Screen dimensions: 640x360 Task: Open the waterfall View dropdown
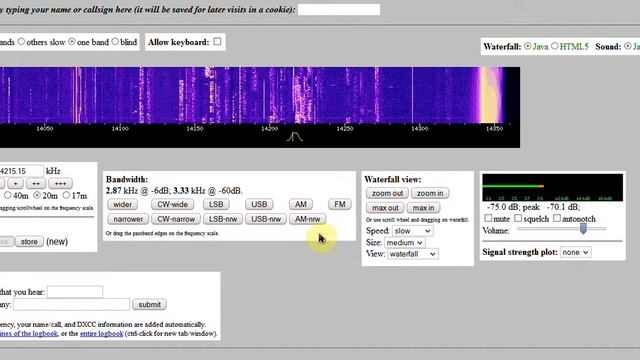[412, 254]
